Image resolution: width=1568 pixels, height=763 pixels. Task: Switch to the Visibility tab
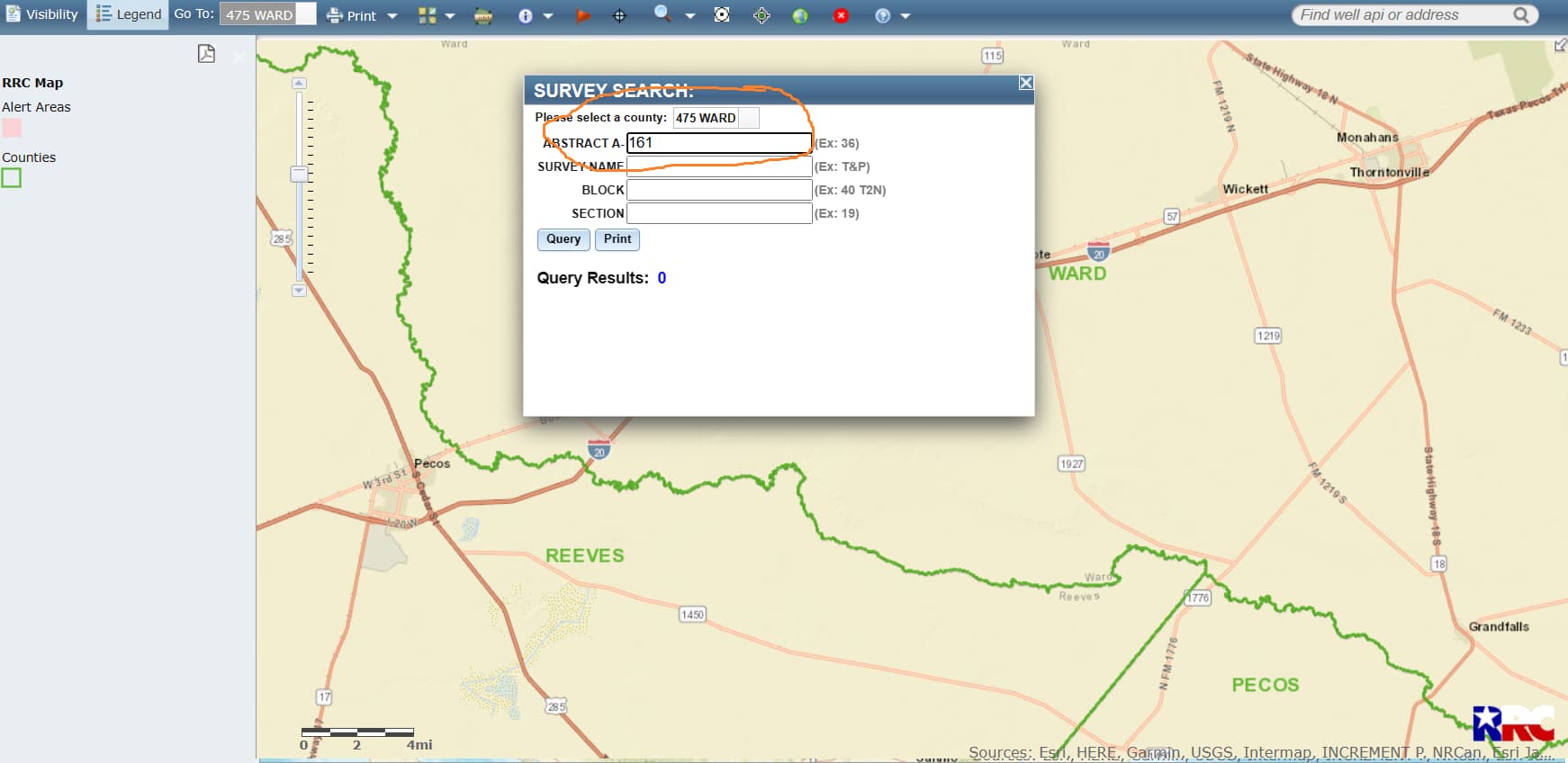coord(42,14)
